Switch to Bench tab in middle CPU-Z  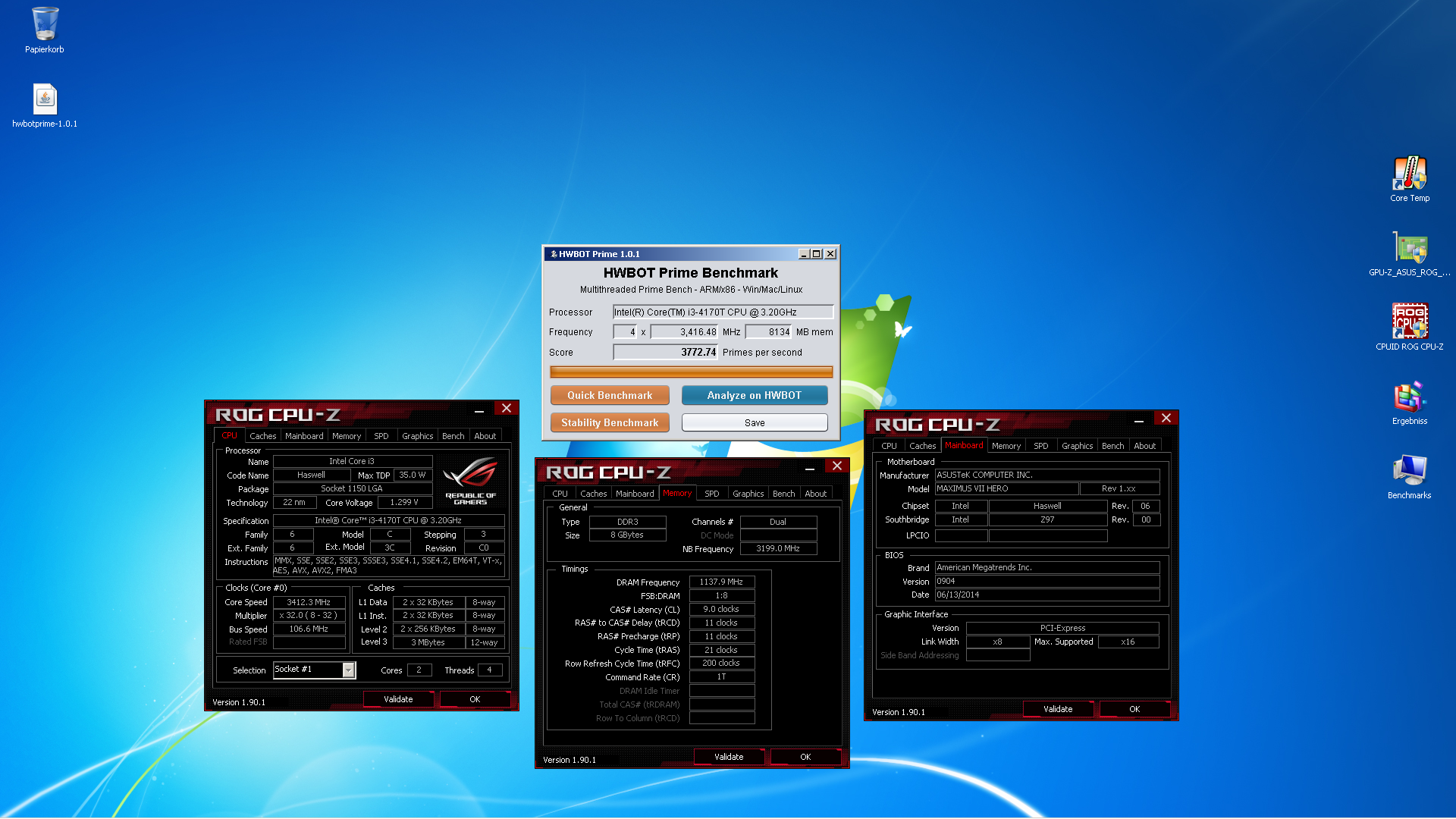[x=784, y=494]
